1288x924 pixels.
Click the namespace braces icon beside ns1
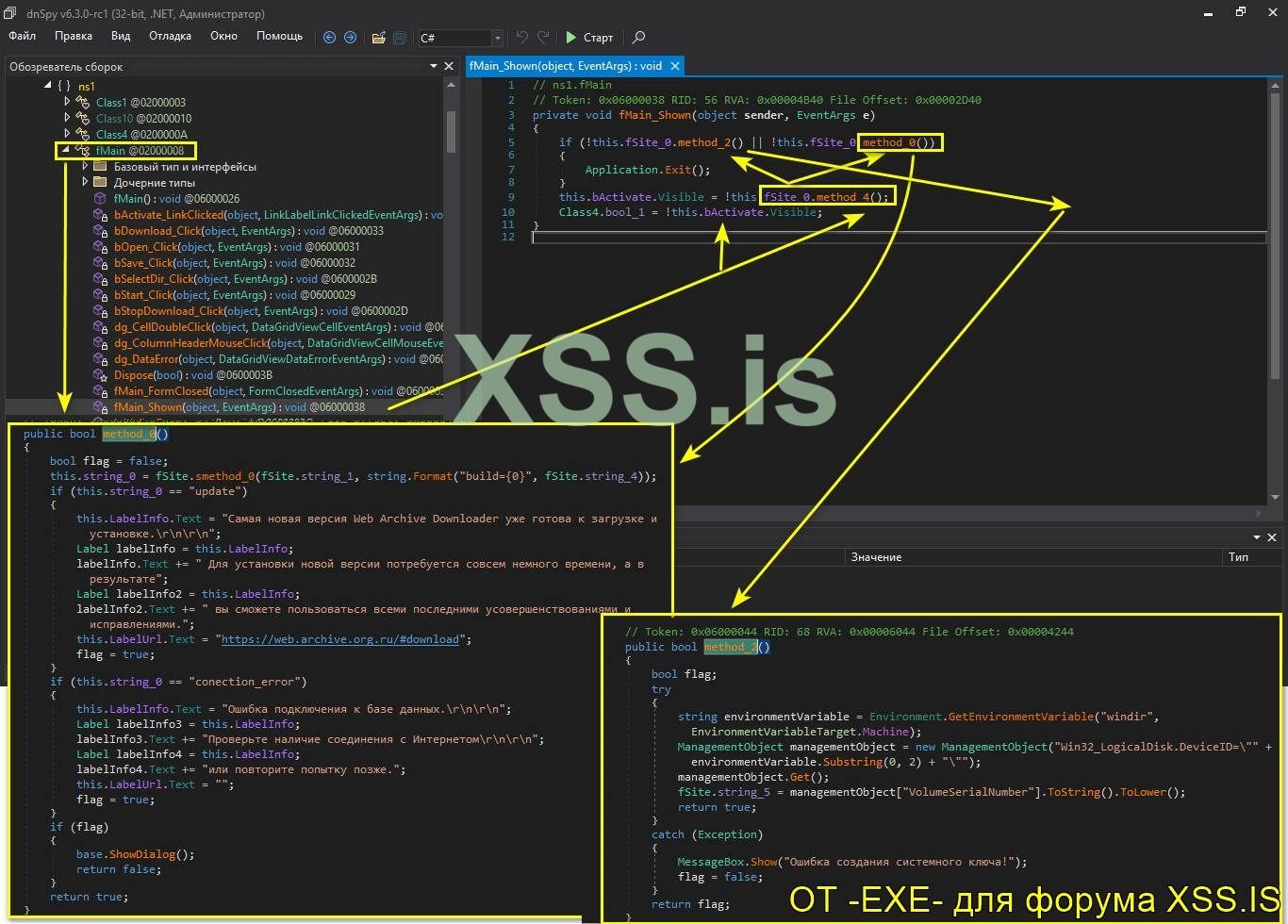(x=64, y=87)
